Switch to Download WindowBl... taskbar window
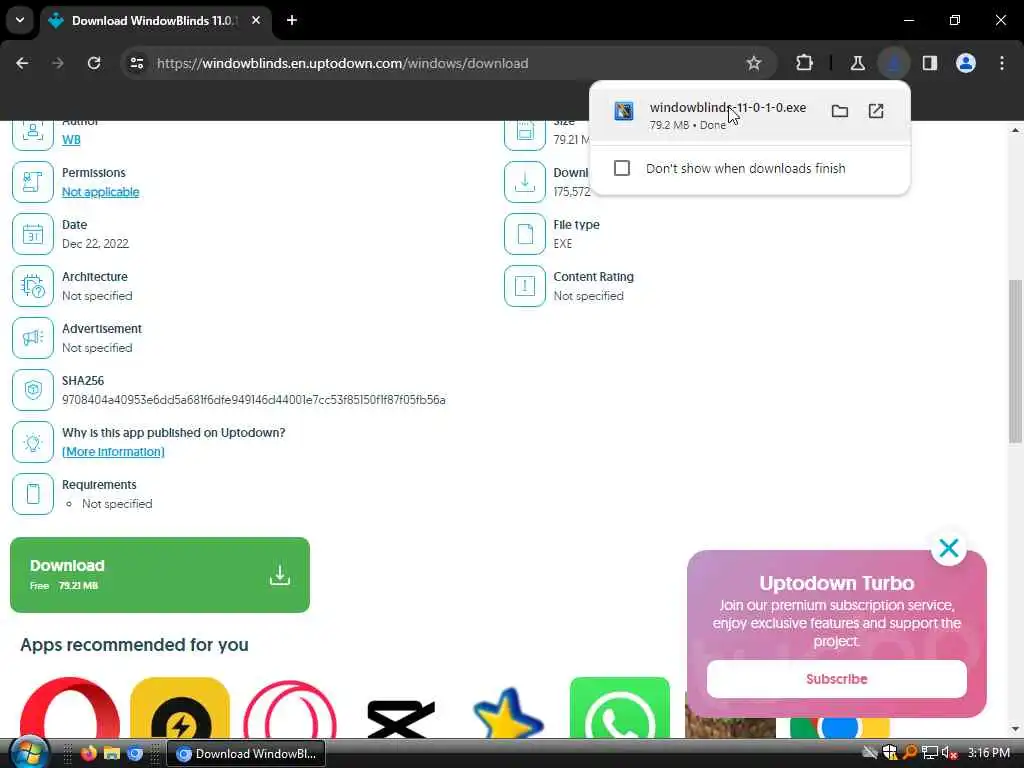1024x768 pixels. pyautogui.click(x=246, y=754)
